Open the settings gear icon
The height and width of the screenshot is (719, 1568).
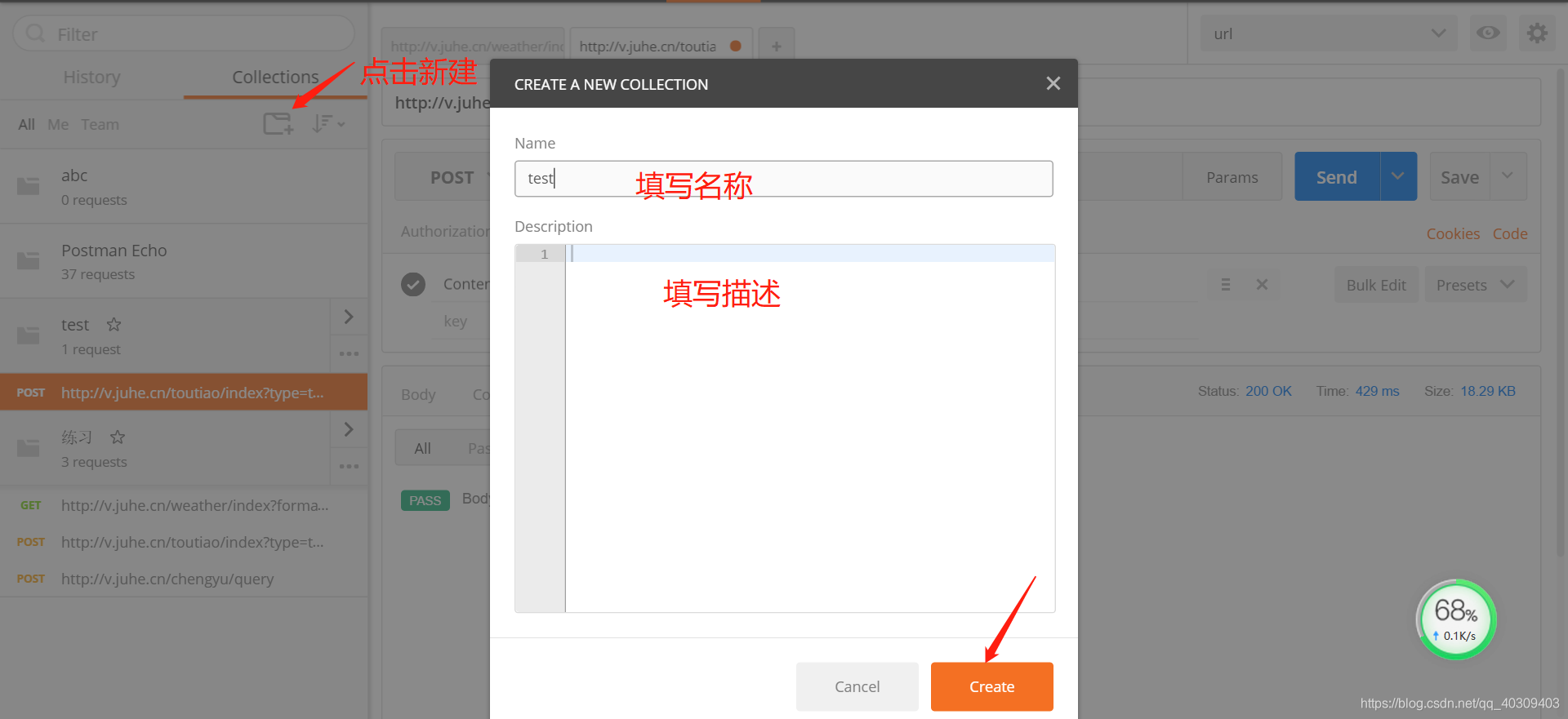coord(1537,33)
